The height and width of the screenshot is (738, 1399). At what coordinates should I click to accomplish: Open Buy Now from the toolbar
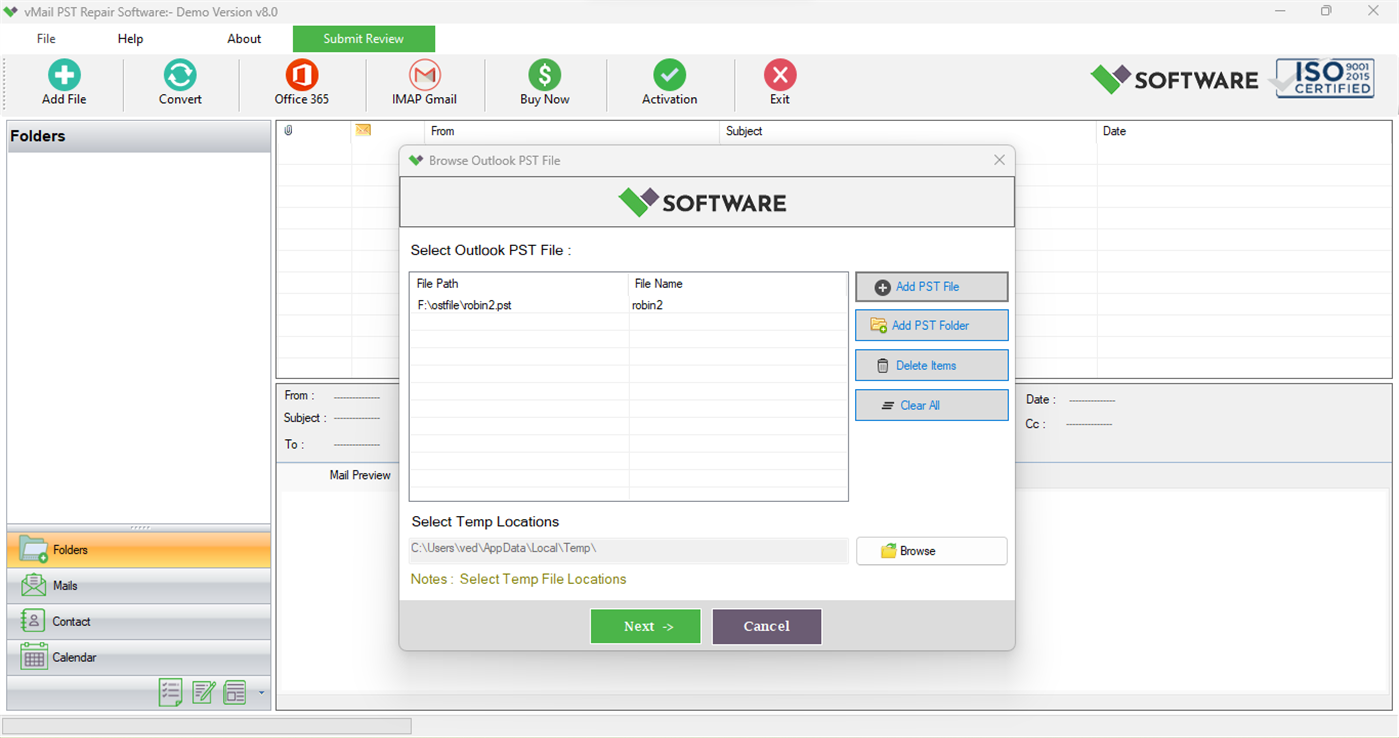[544, 82]
